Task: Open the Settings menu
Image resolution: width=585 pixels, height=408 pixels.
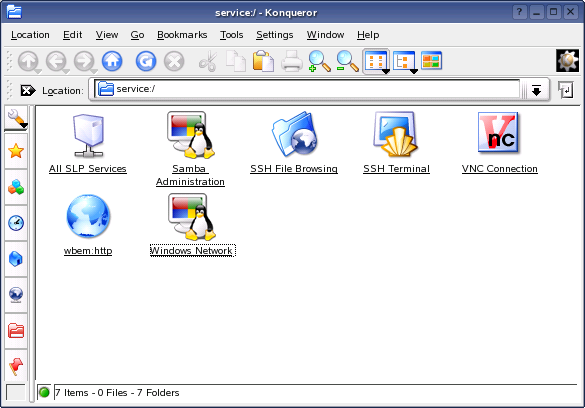Action: (275, 35)
